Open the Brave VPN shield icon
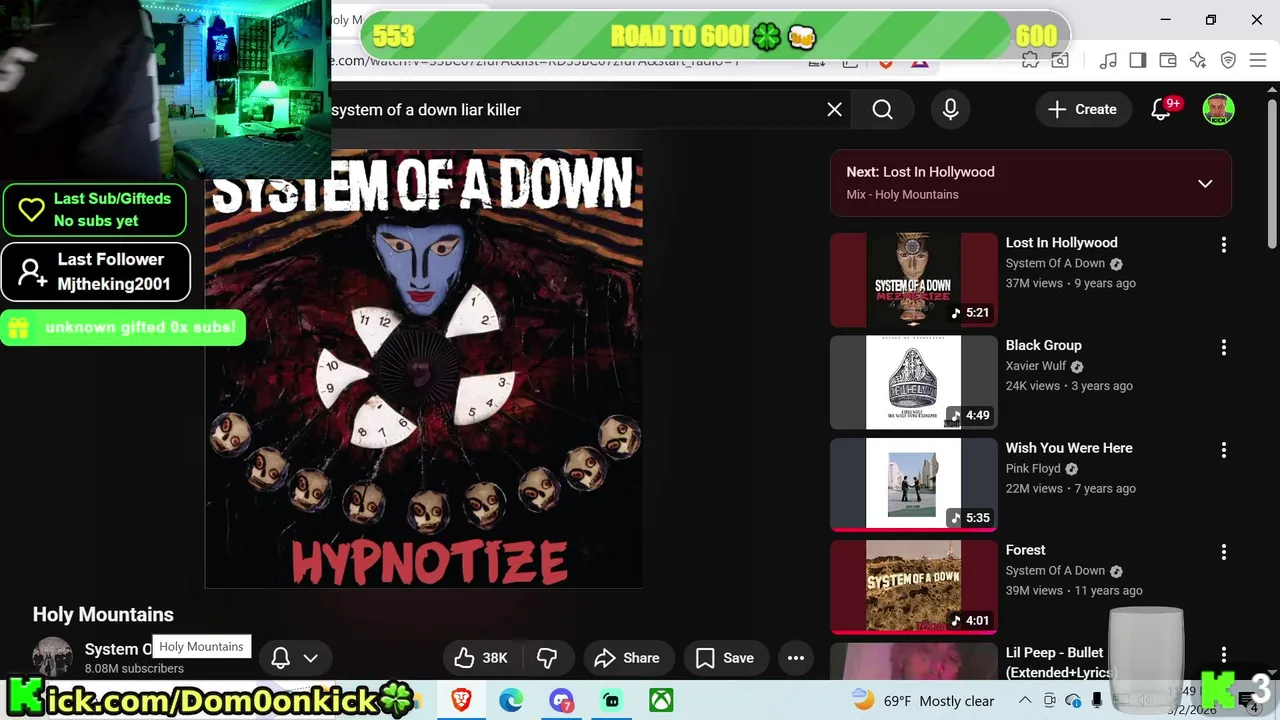 [x=1228, y=61]
